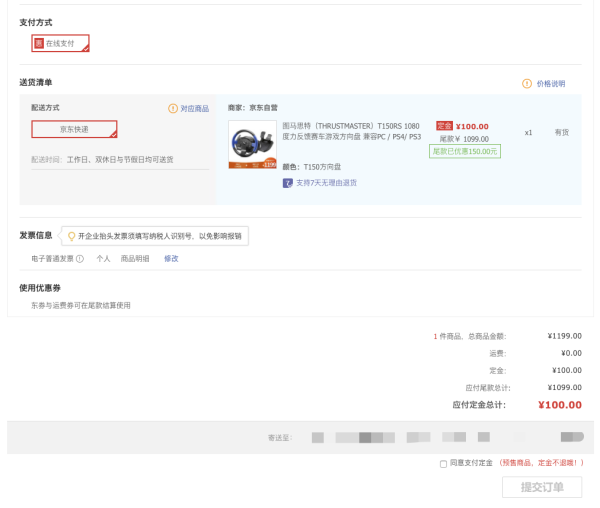This screenshot has height=508, width=600.
Task: Open 对应商品 link in delivery section
Action: point(195,109)
